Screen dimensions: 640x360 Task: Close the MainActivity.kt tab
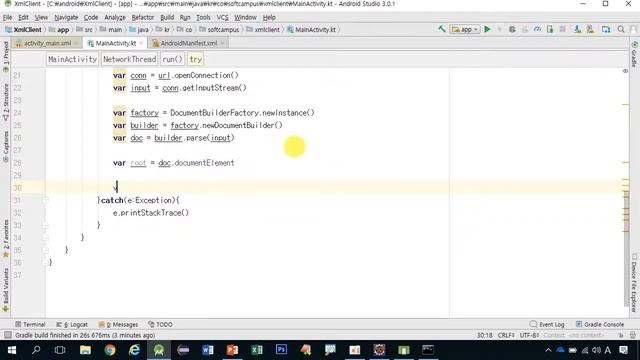pyautogui.click(x=141, y=43)
